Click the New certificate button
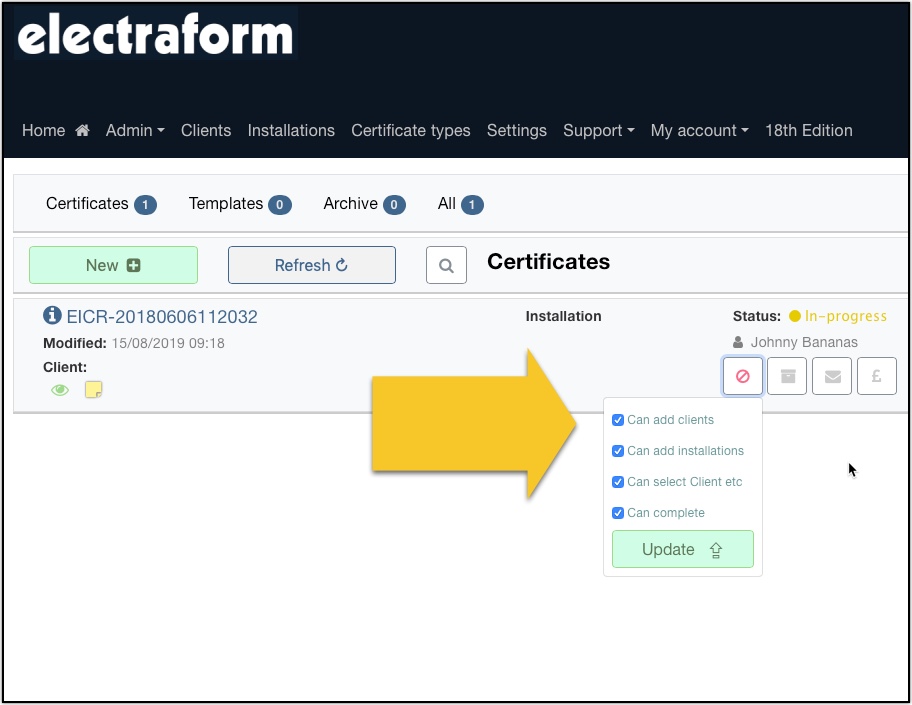Screen dimensions: 912x705 pos(113,265)
